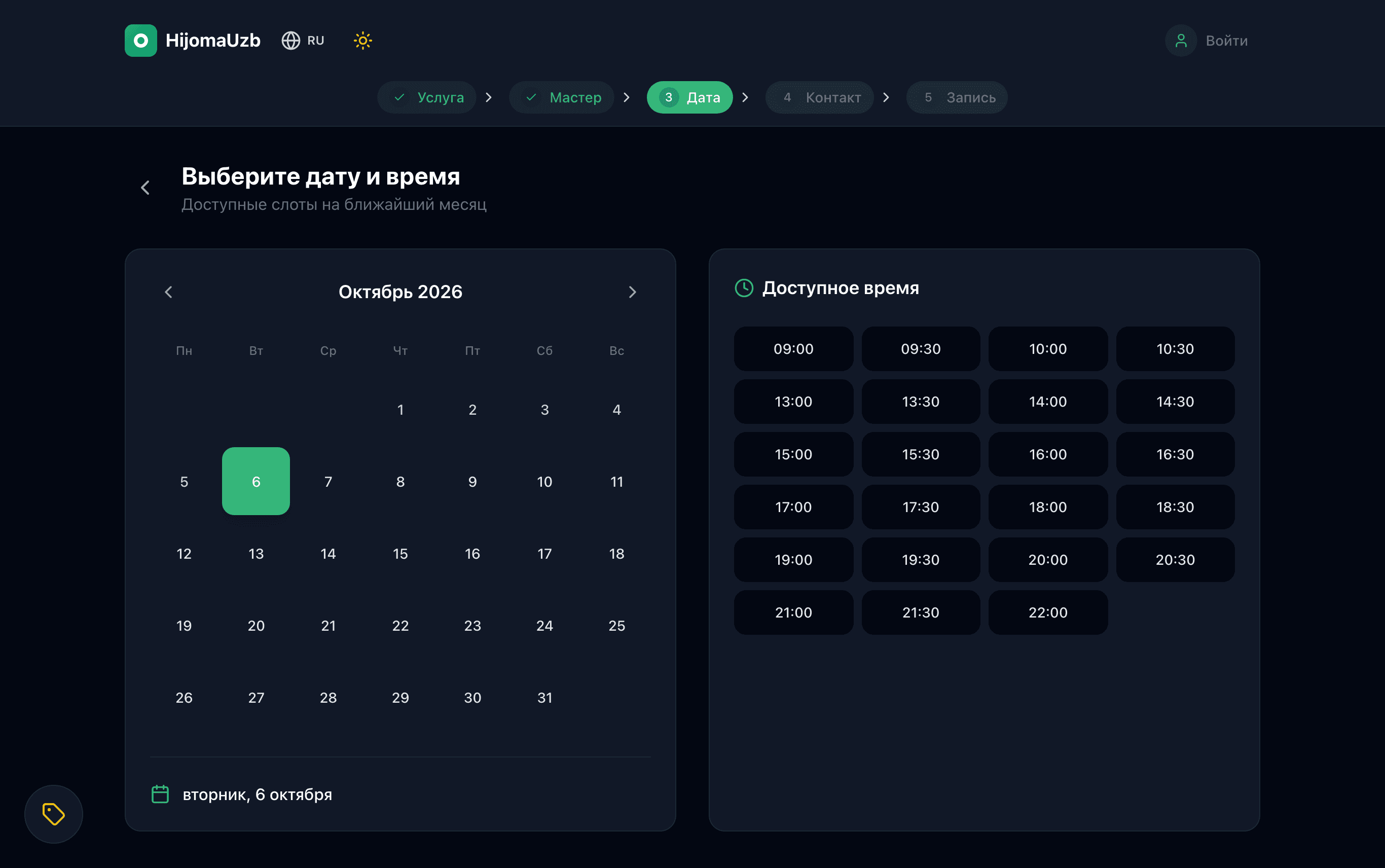The height and width of the screenshot is (868, 1385).
Task: Open the RU language selector globe
Action: (291, 40)
